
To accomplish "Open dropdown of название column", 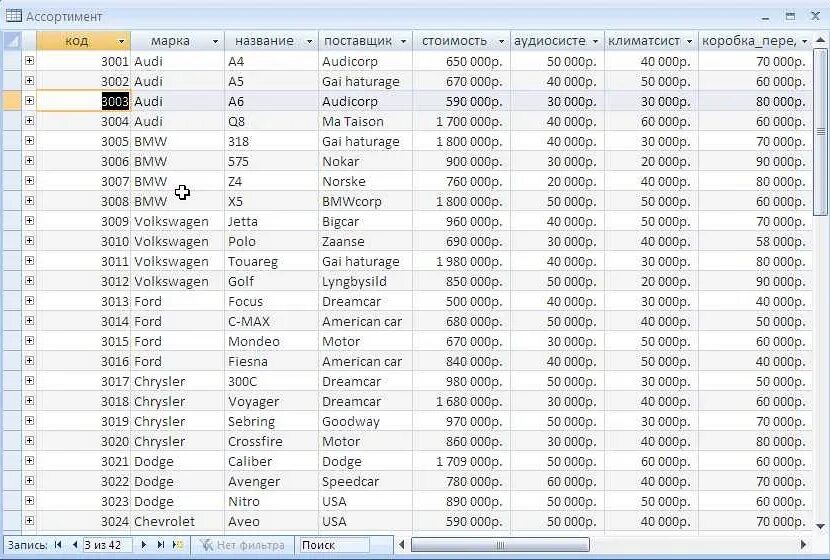I will click(310, 41).
